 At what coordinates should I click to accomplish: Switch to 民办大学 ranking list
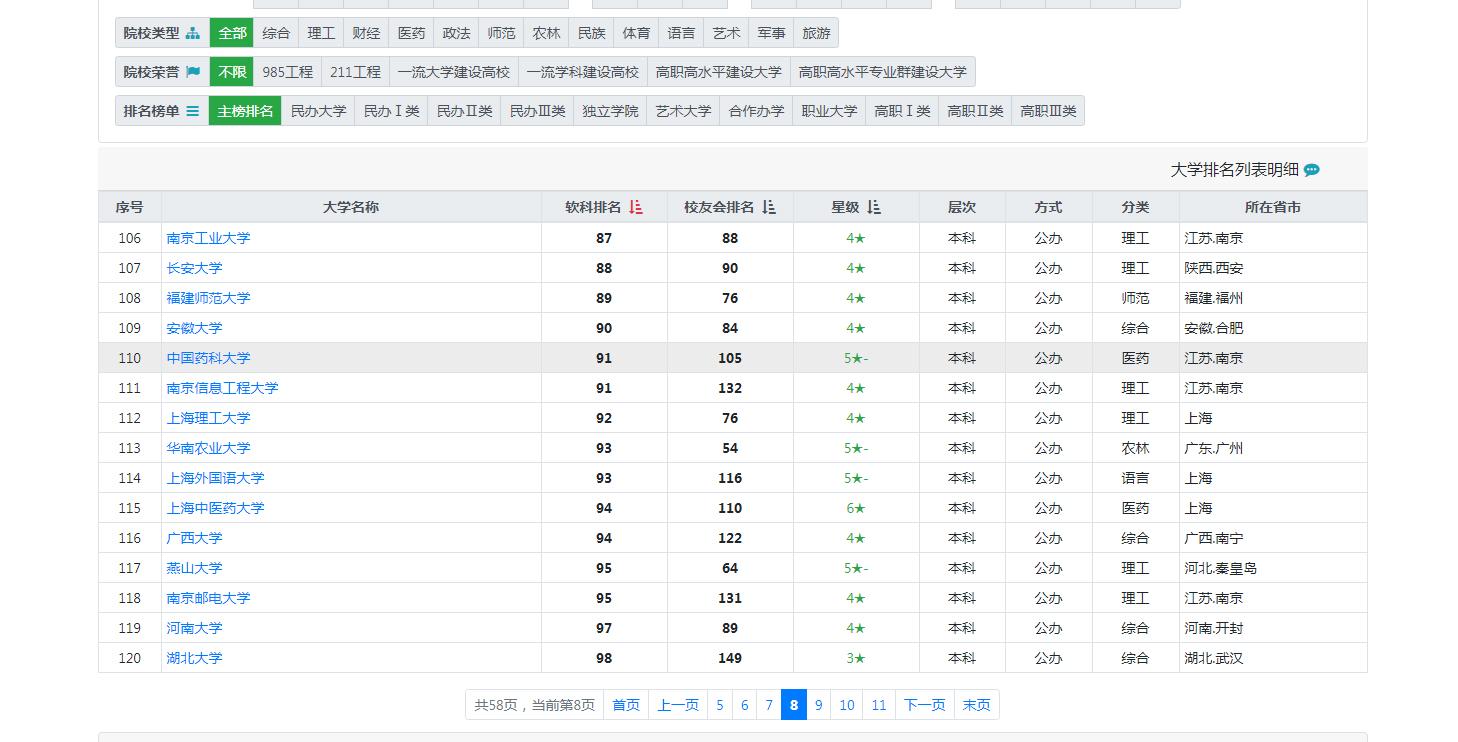(x=318, y=111)
